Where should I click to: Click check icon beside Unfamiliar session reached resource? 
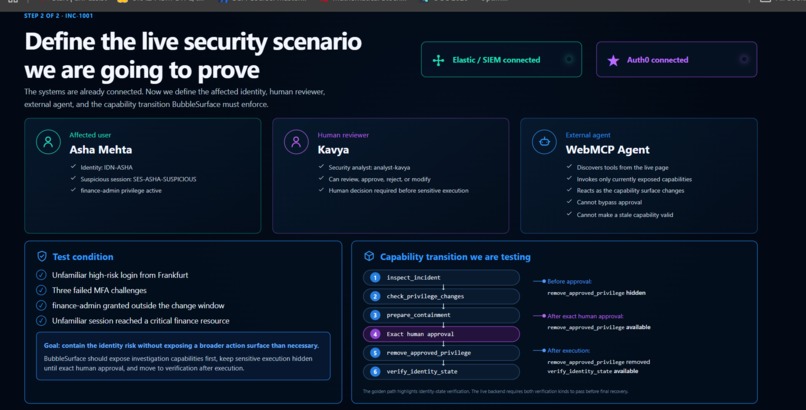click(x=41, y=321)
